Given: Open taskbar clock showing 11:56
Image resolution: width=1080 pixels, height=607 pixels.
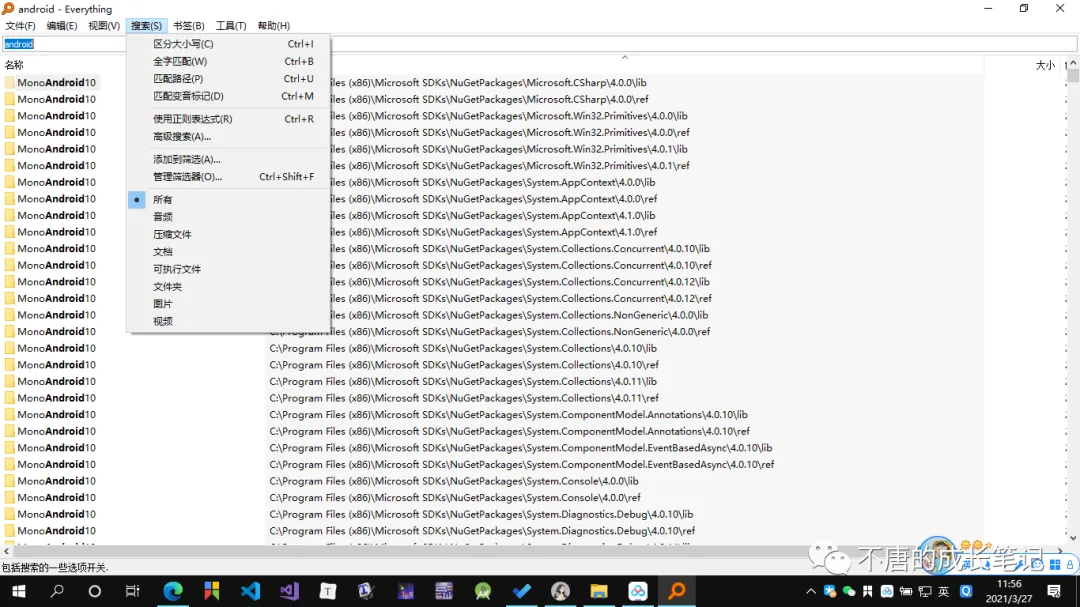Looking at the screenshot, I should coord(1009,591).
